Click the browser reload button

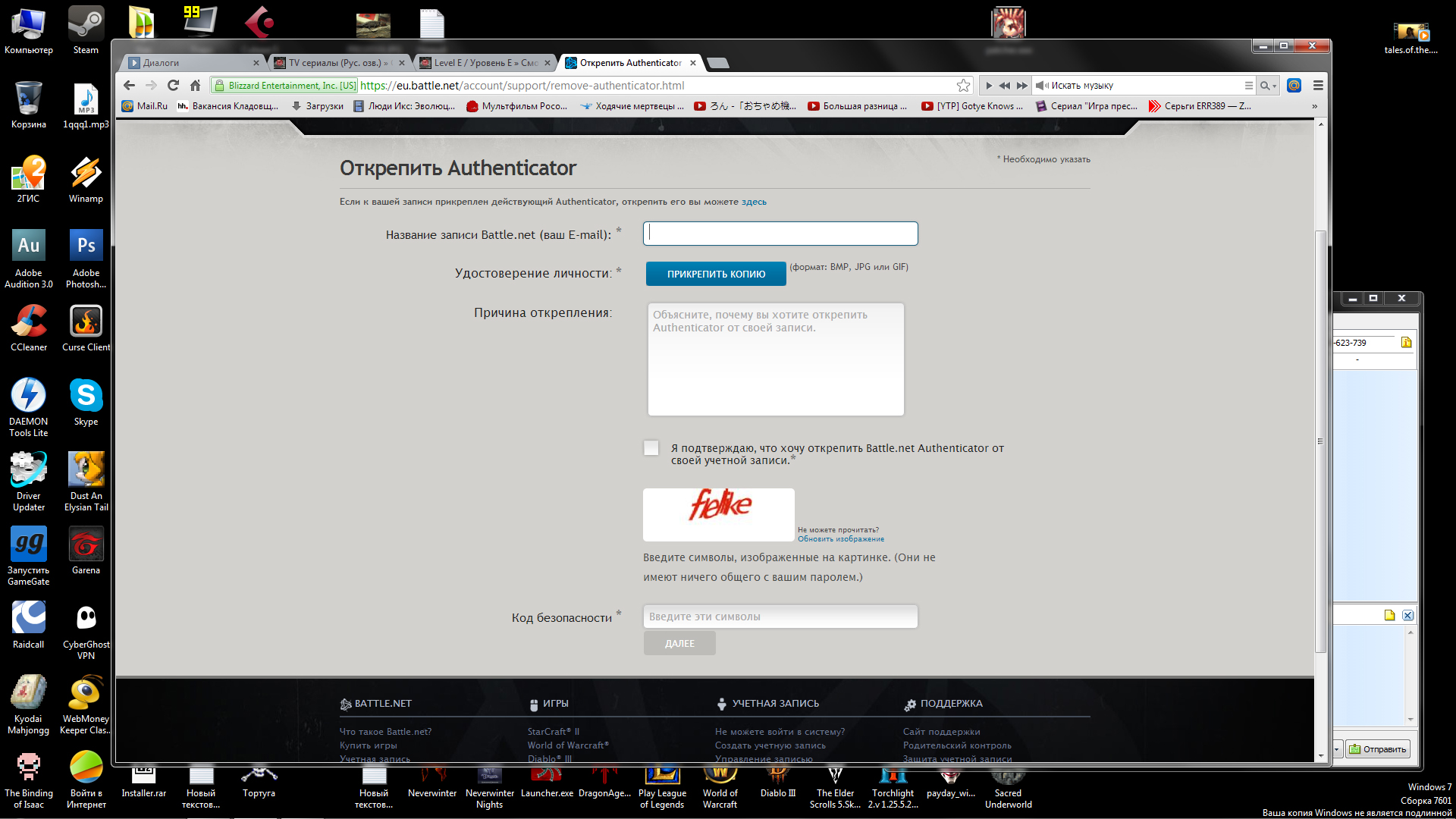pyautogui.click(x=174, y=86)
